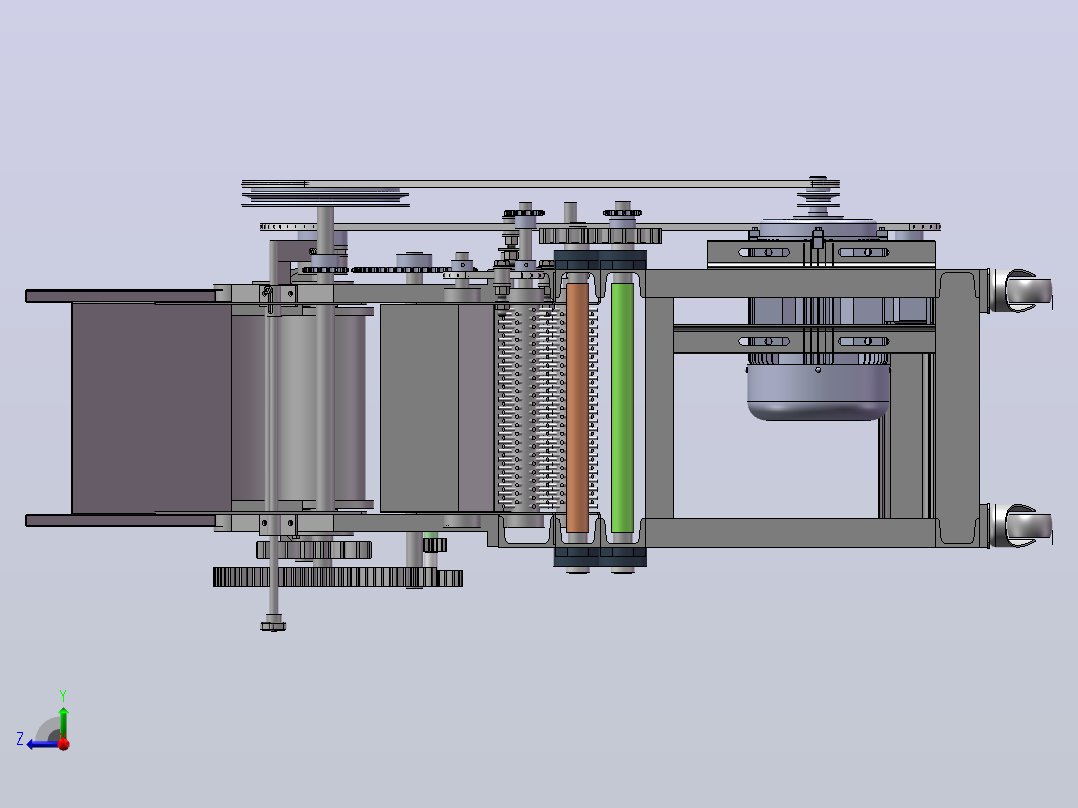Select the green roller in the model

pos(622,408)
